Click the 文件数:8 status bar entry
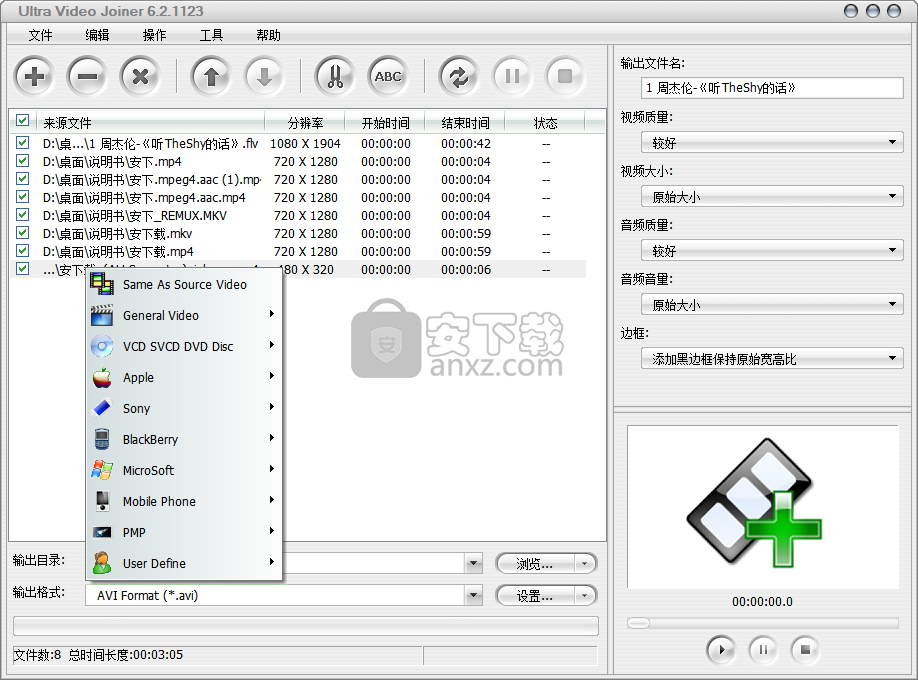 click(x=37, y=655)
